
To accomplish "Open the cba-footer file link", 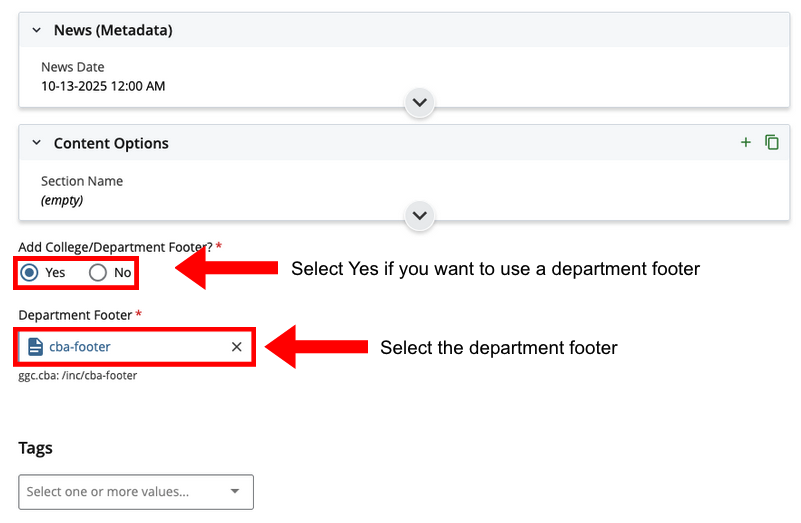I will pyautogui.click(x=80, y=347).
